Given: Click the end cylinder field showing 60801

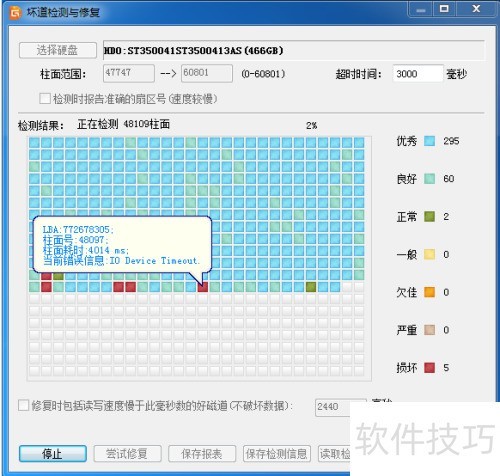Looking at the screenshot, I should [x=207, y=73].
